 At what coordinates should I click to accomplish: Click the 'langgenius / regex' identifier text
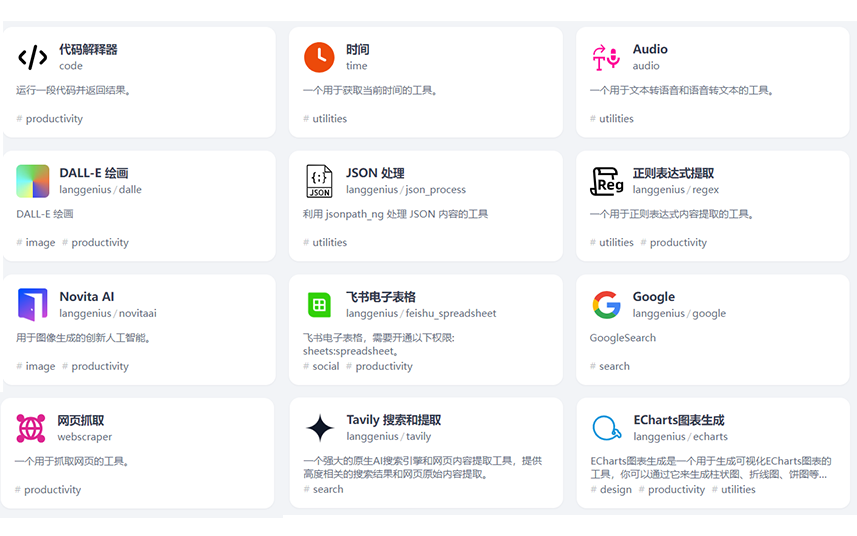click(676, 190)
